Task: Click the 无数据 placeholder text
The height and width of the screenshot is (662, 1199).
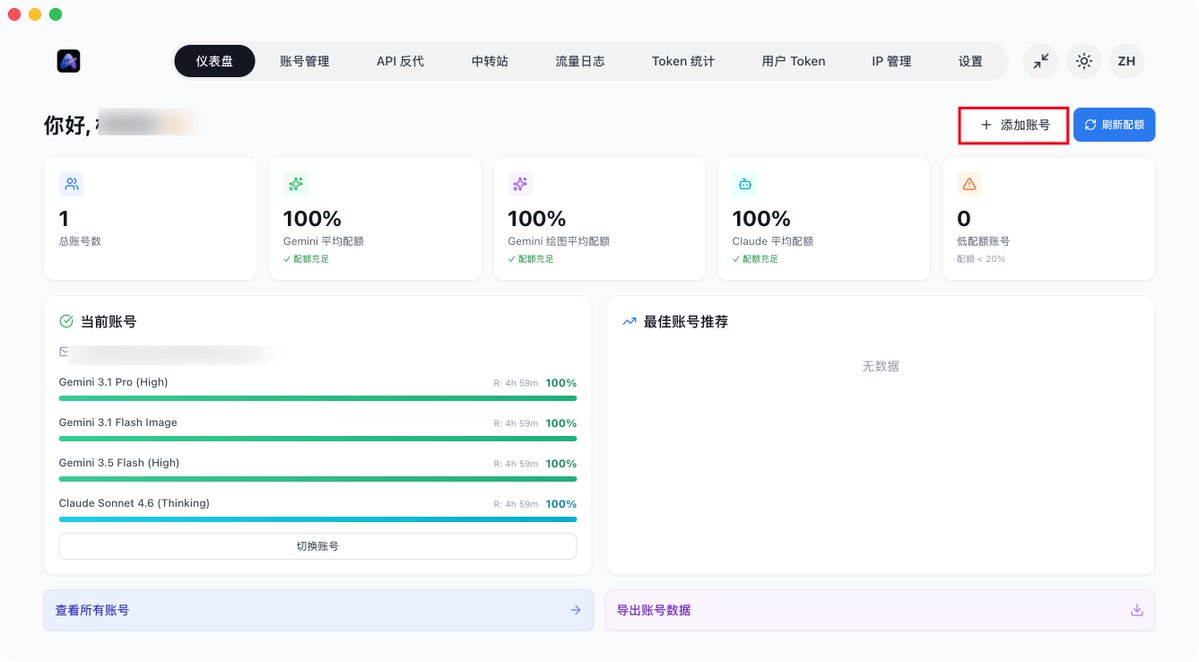Action: click(x=880, y=366)
